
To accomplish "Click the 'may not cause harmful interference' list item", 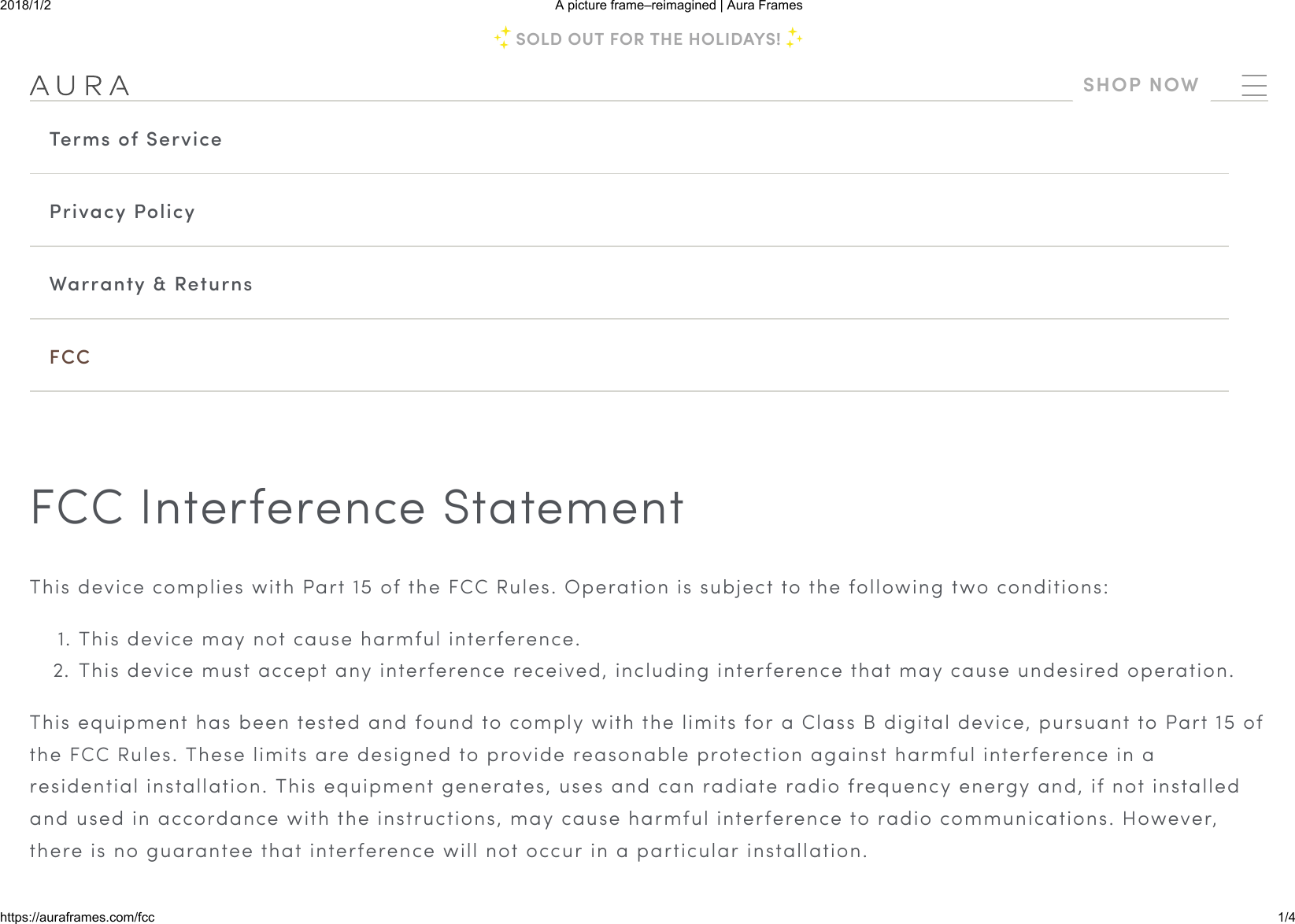I will 329,639.
